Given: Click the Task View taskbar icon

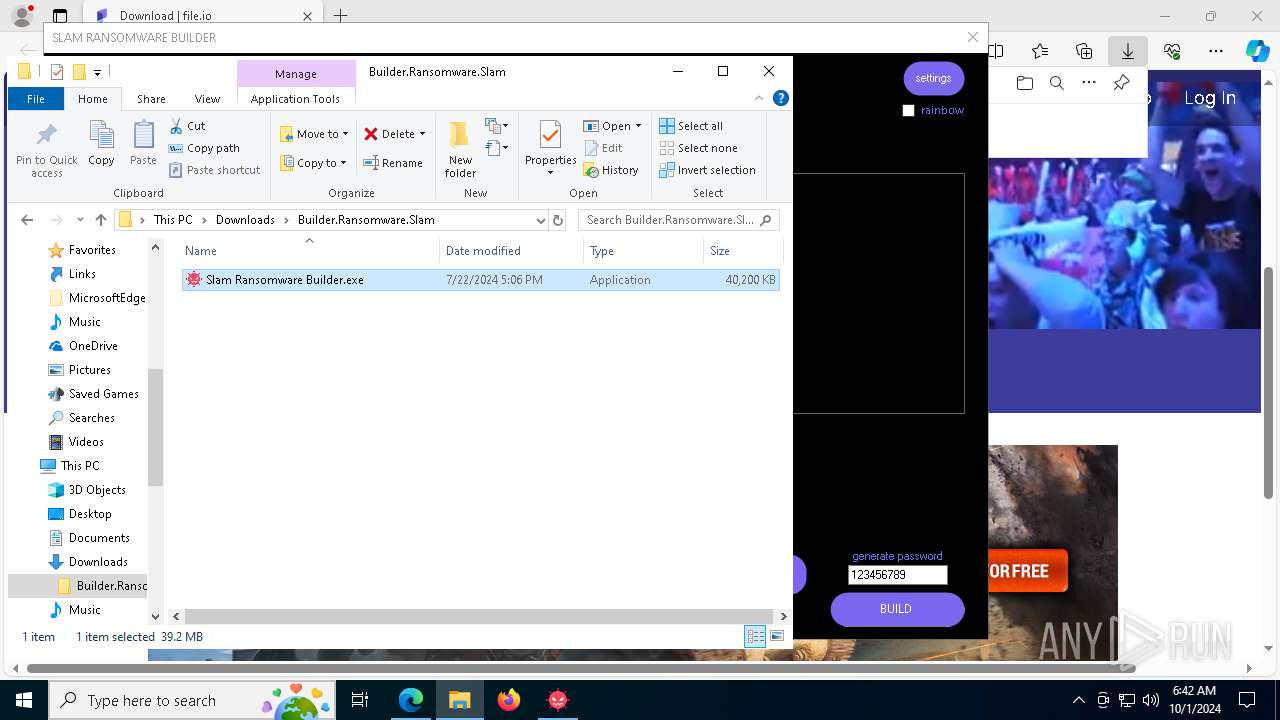Looking at the screenshot, I should pos(360,700).
